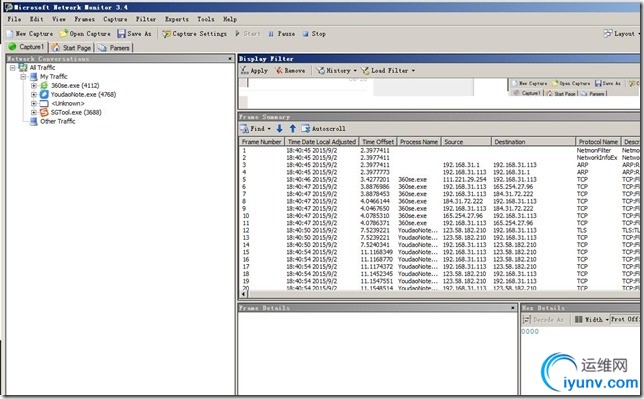Expand the 360se.exe (4112) node
This screenshot has height=399, width=644.
(34, 85)
